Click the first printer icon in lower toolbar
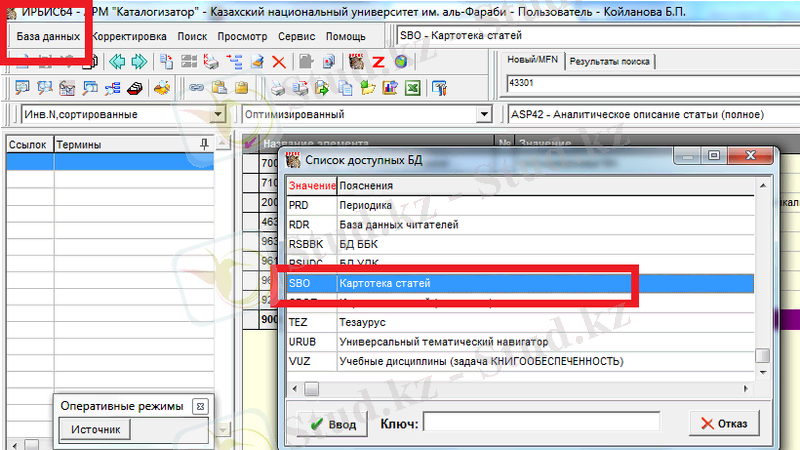 (x=278, y=88)
